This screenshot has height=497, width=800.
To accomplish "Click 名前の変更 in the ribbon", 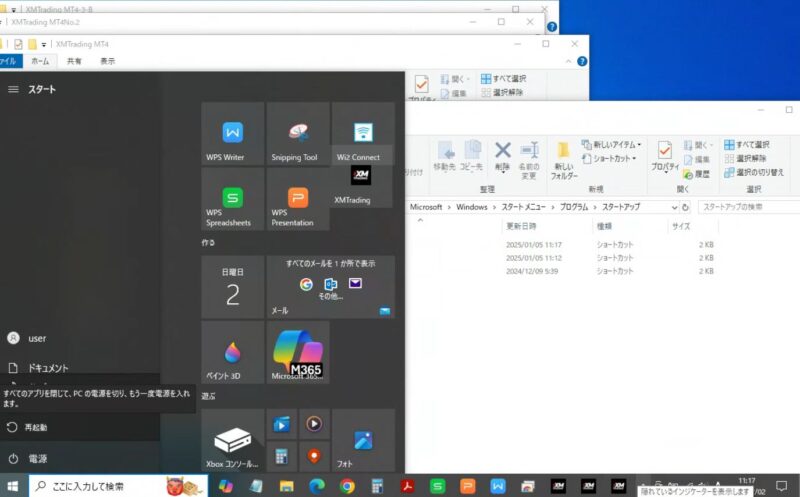I will pos(529,160).
